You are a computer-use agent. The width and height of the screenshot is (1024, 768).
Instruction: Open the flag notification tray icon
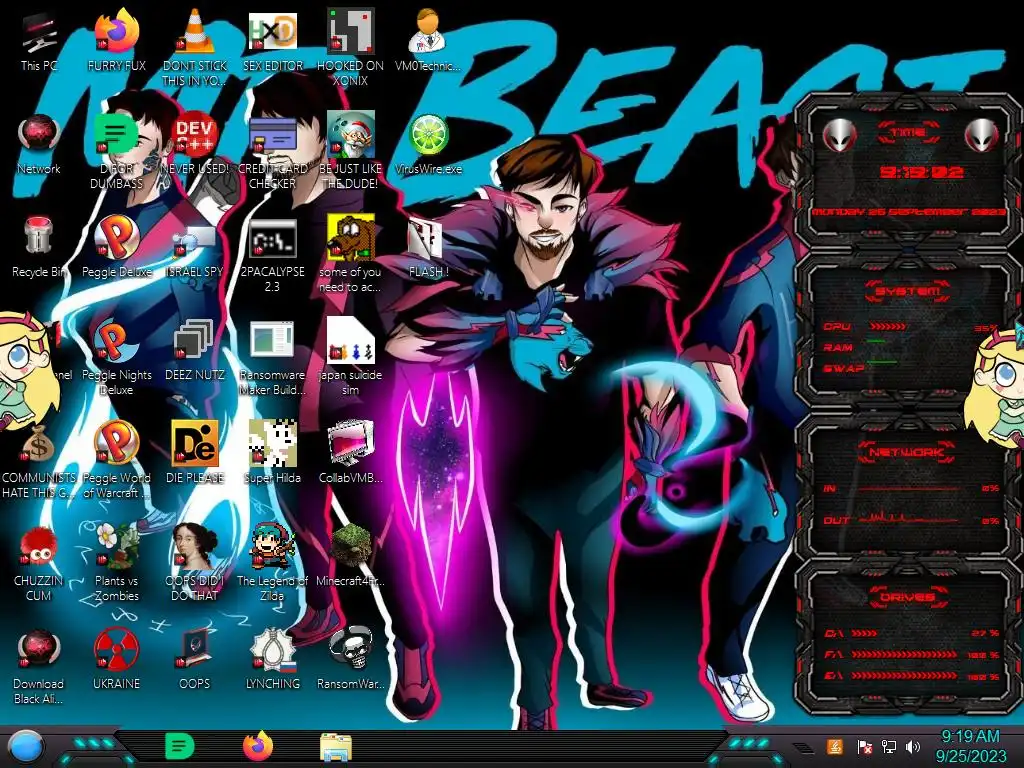[864, 746]
